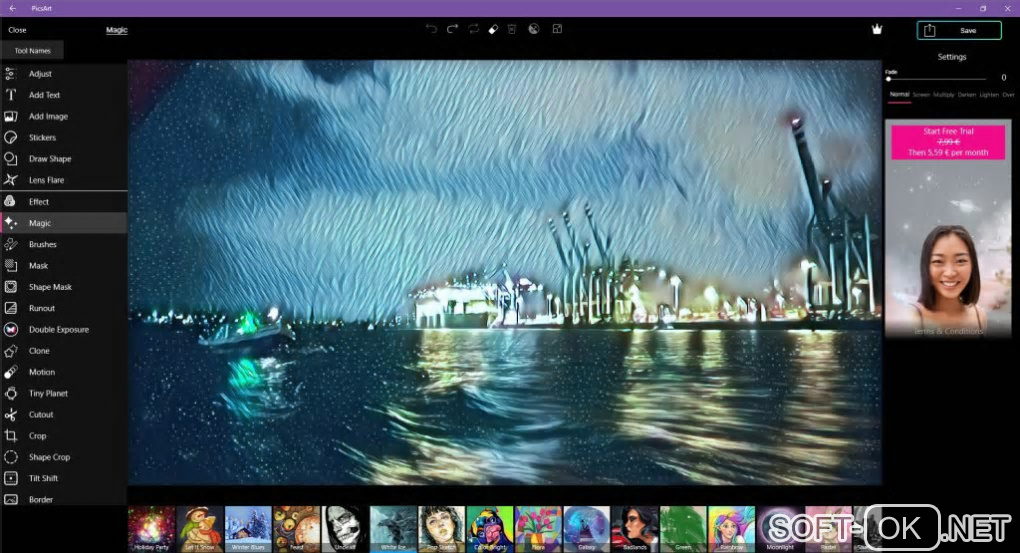Select the Tilt Shift tool

point(63,478)
